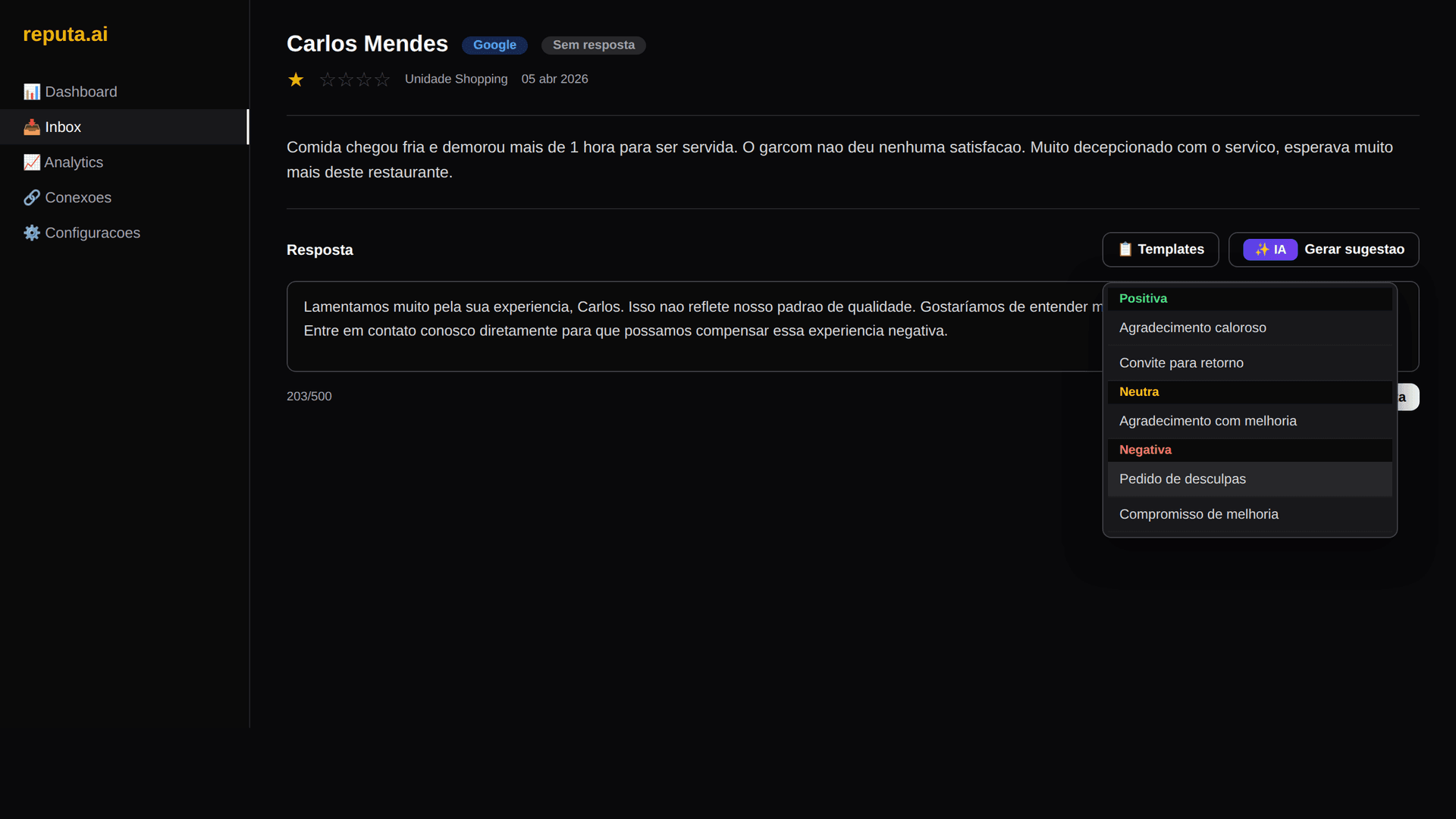The height and width of the screenshot is (819, 1456).
Task: Select Compromisso de melhoria template
Action: pos(1250,514)
